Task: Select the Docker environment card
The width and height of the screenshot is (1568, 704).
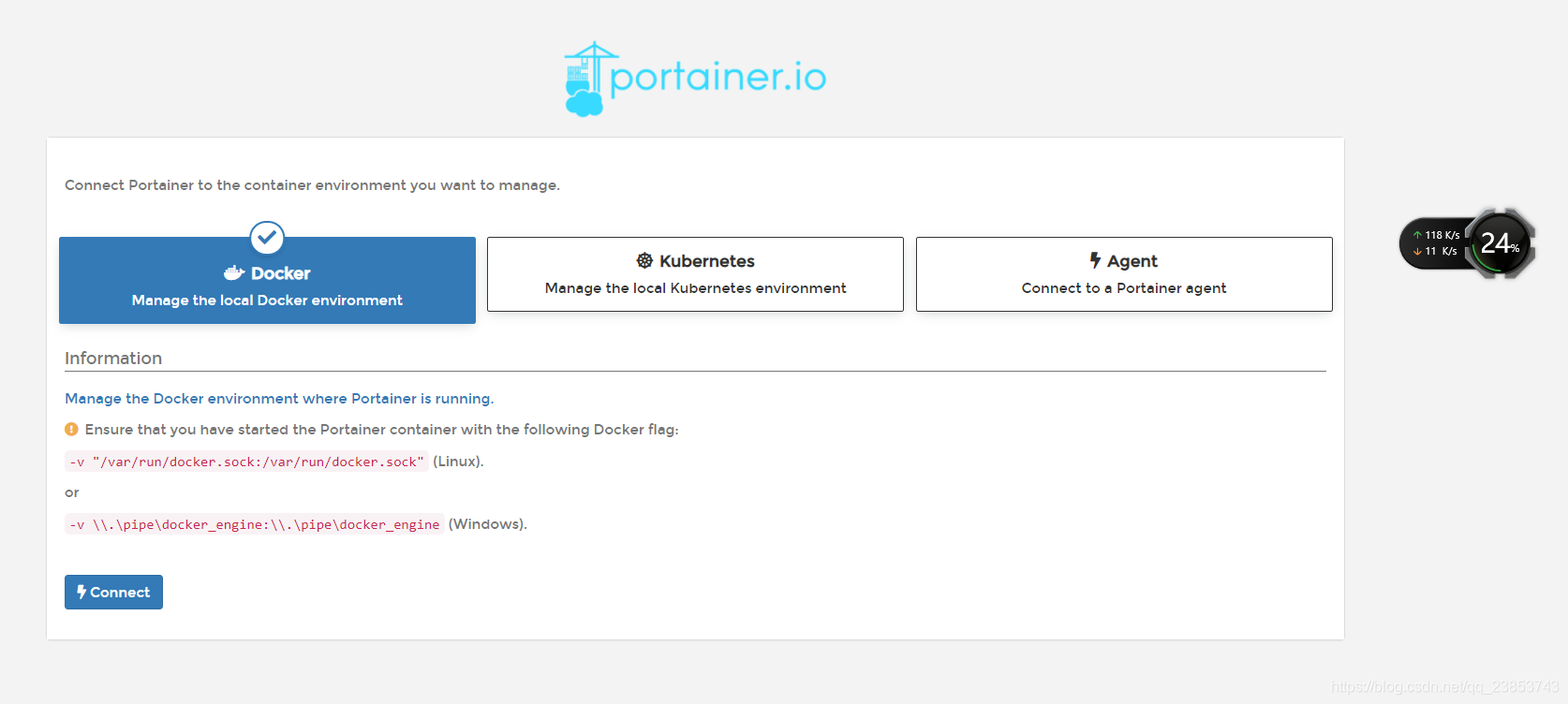Action: pyautogui.click(x=267, y=280)
